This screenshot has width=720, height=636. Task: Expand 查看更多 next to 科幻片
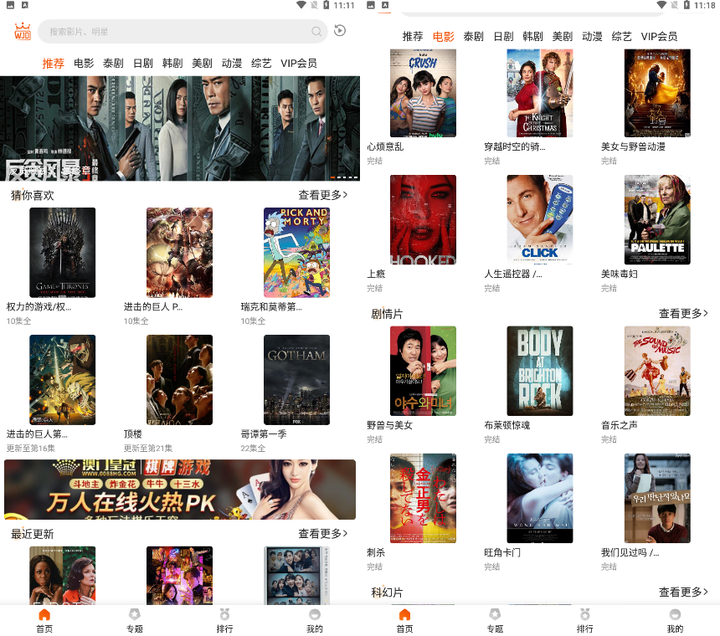683,592
